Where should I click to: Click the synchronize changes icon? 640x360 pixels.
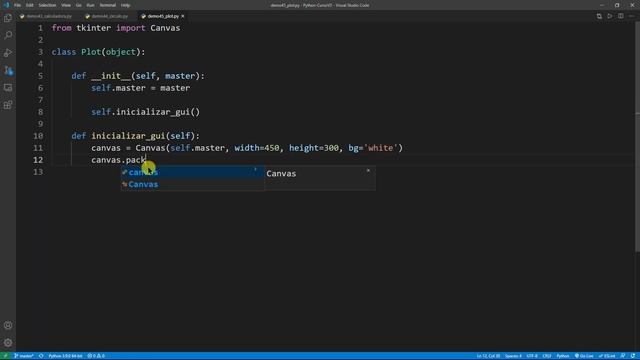click(41, 356)
